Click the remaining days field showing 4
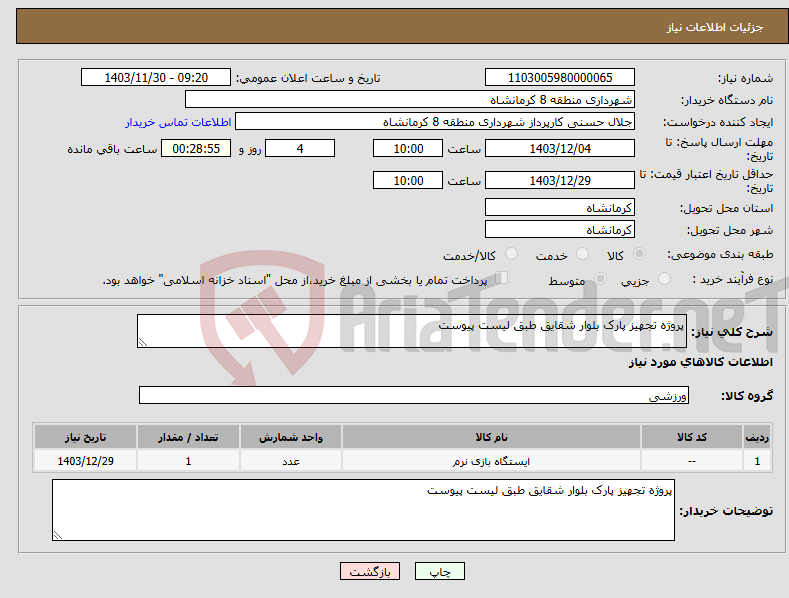The height and width of the screenshot is (598, 789). [300, 148]
